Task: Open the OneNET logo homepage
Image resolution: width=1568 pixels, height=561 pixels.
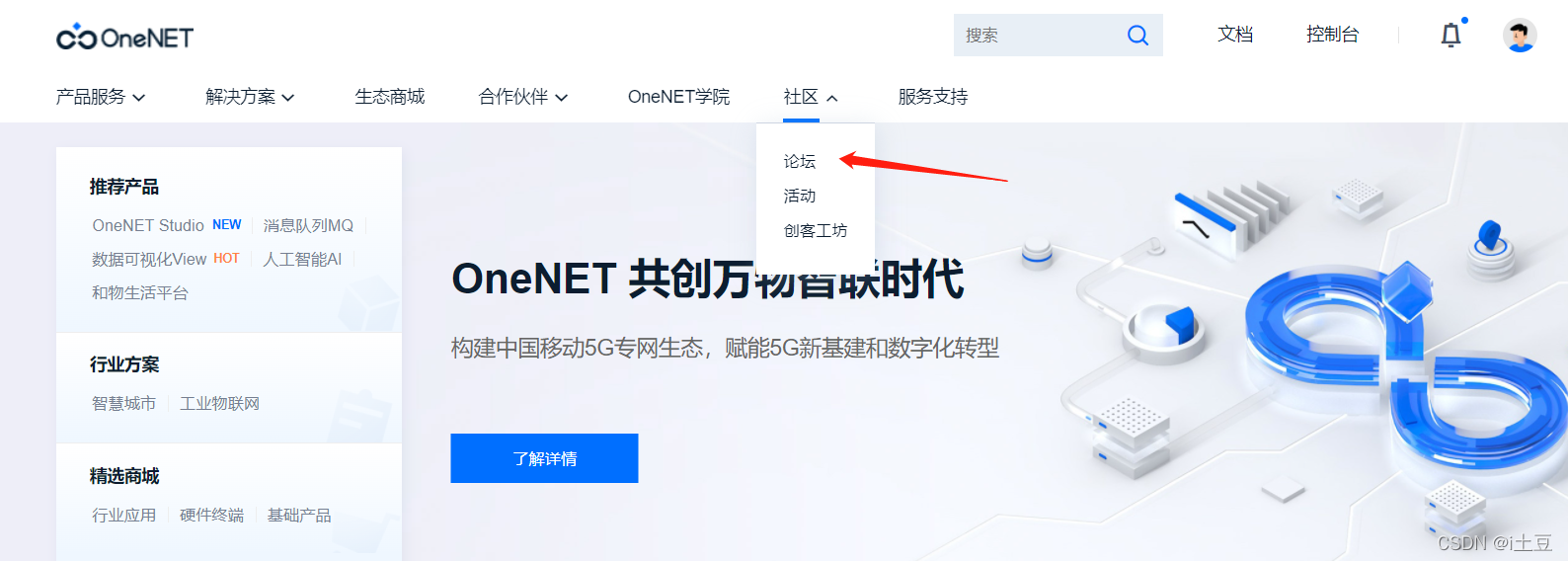Action: 124,38
